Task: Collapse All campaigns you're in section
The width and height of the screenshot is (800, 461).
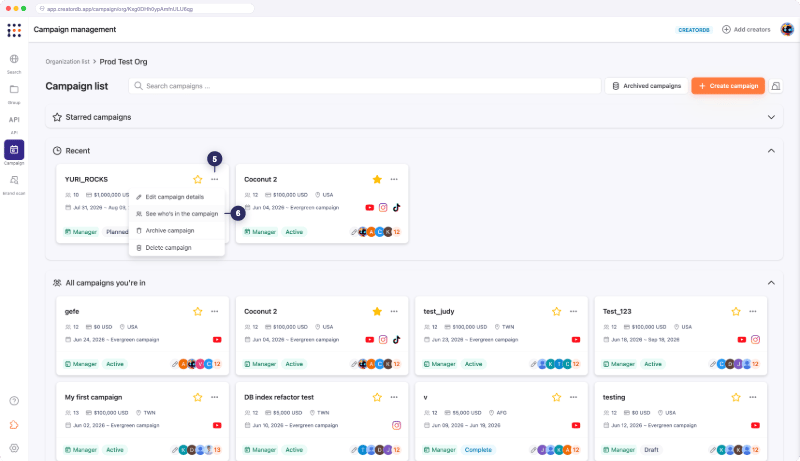Action: click(771, 283)
